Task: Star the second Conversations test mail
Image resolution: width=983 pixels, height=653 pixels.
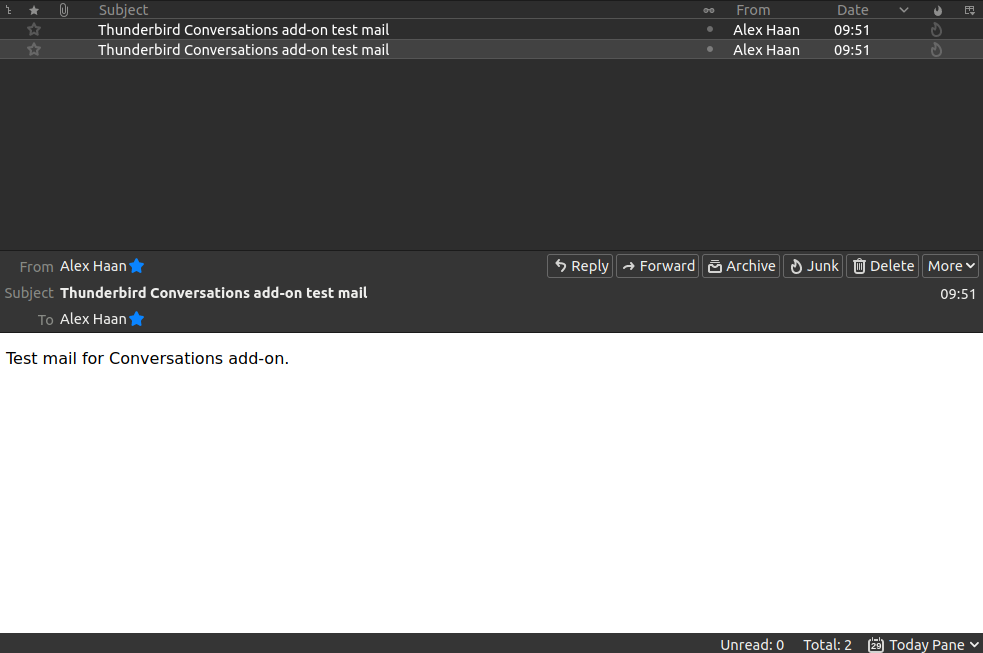Action: pyautogui.click(x=33, y=49)
